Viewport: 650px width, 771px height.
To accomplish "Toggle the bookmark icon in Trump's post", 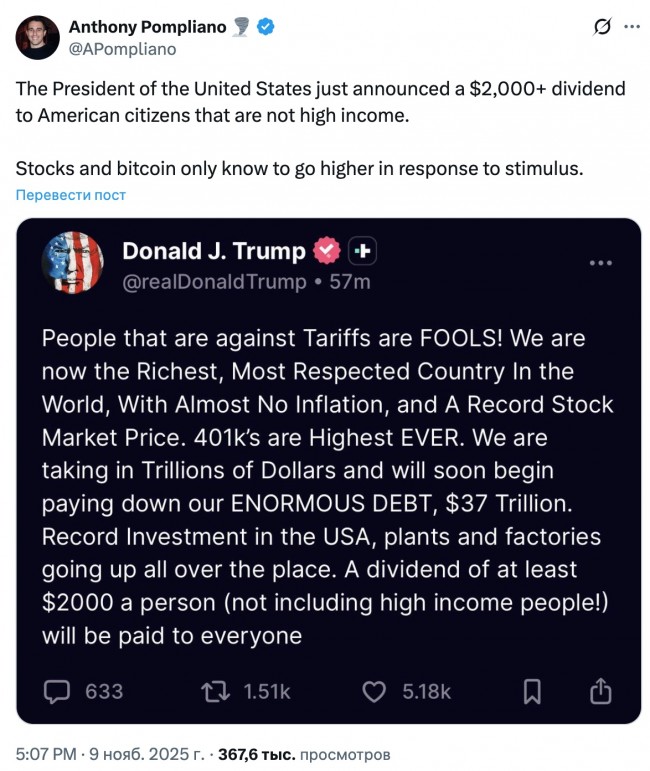I will click(532, 691).
